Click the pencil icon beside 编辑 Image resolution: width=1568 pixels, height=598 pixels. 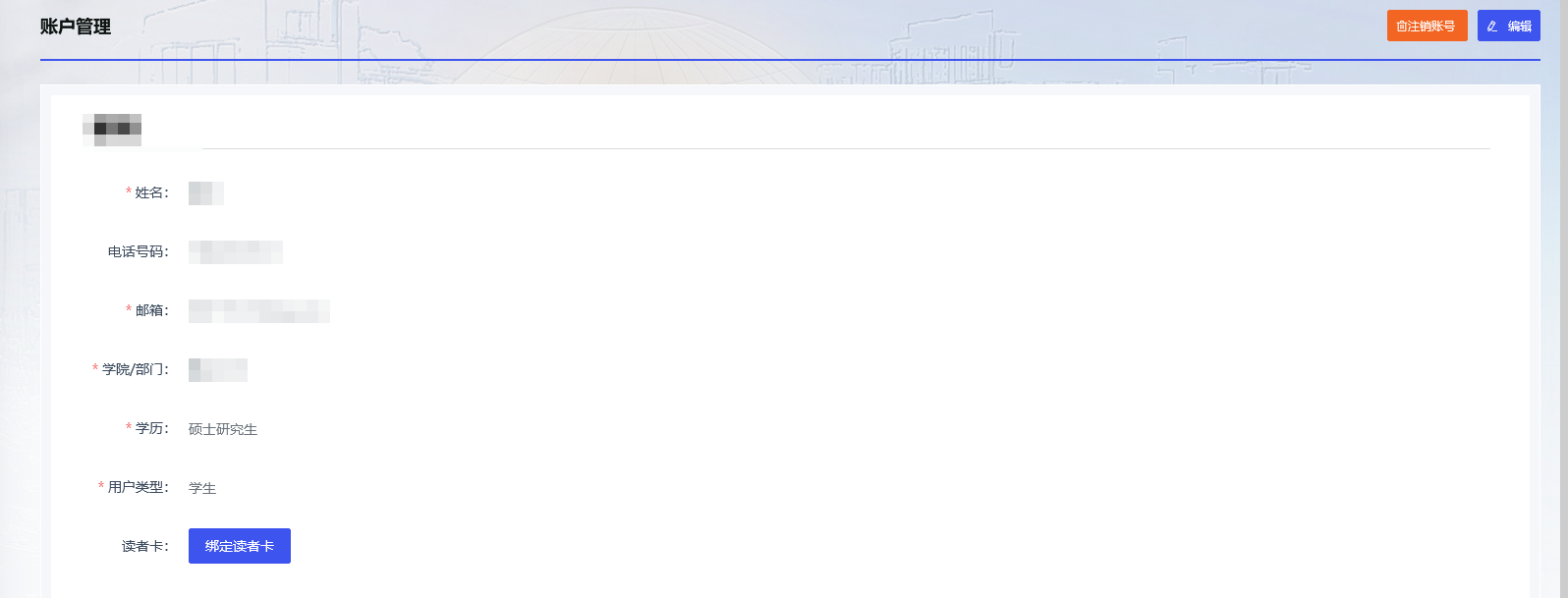tap(1493, 27)
